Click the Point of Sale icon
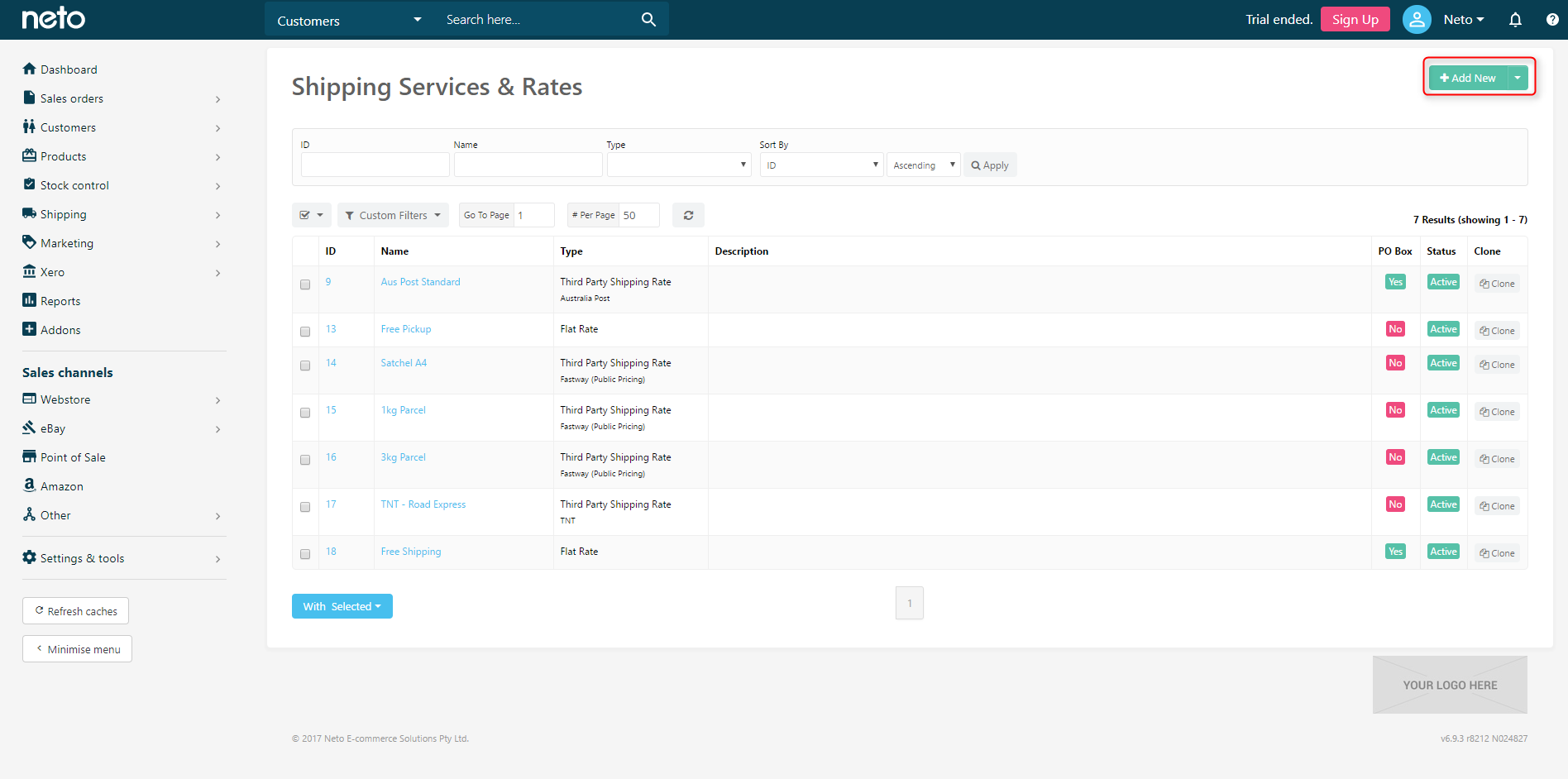The height and width of the screenshot is (779, 1568). pos(30,456)
